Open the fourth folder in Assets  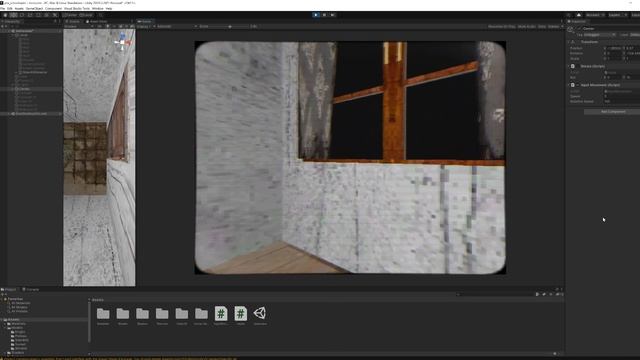pos(162,313)
